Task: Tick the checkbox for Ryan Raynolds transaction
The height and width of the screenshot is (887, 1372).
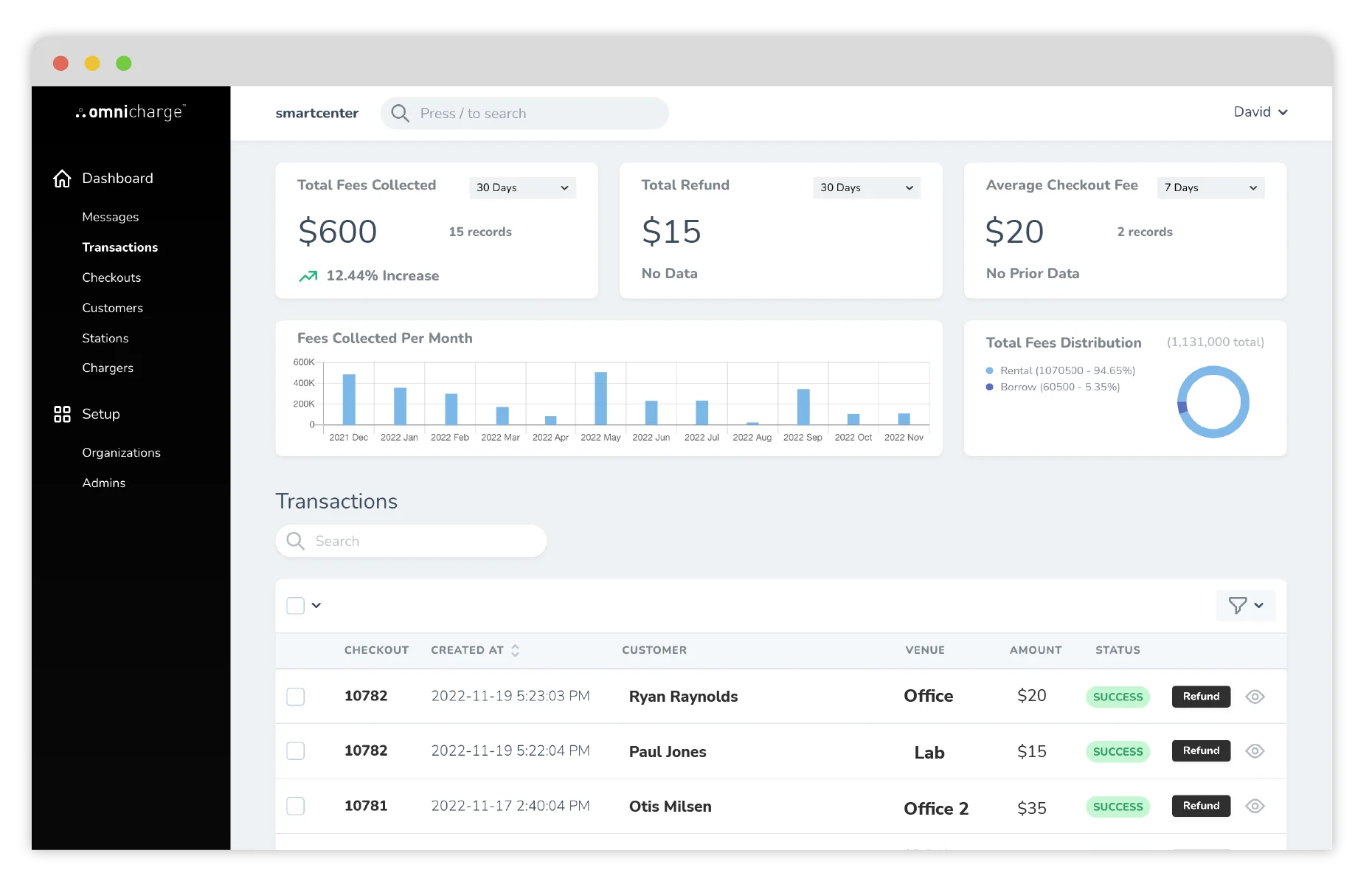Action: click(x=296, y=697)
